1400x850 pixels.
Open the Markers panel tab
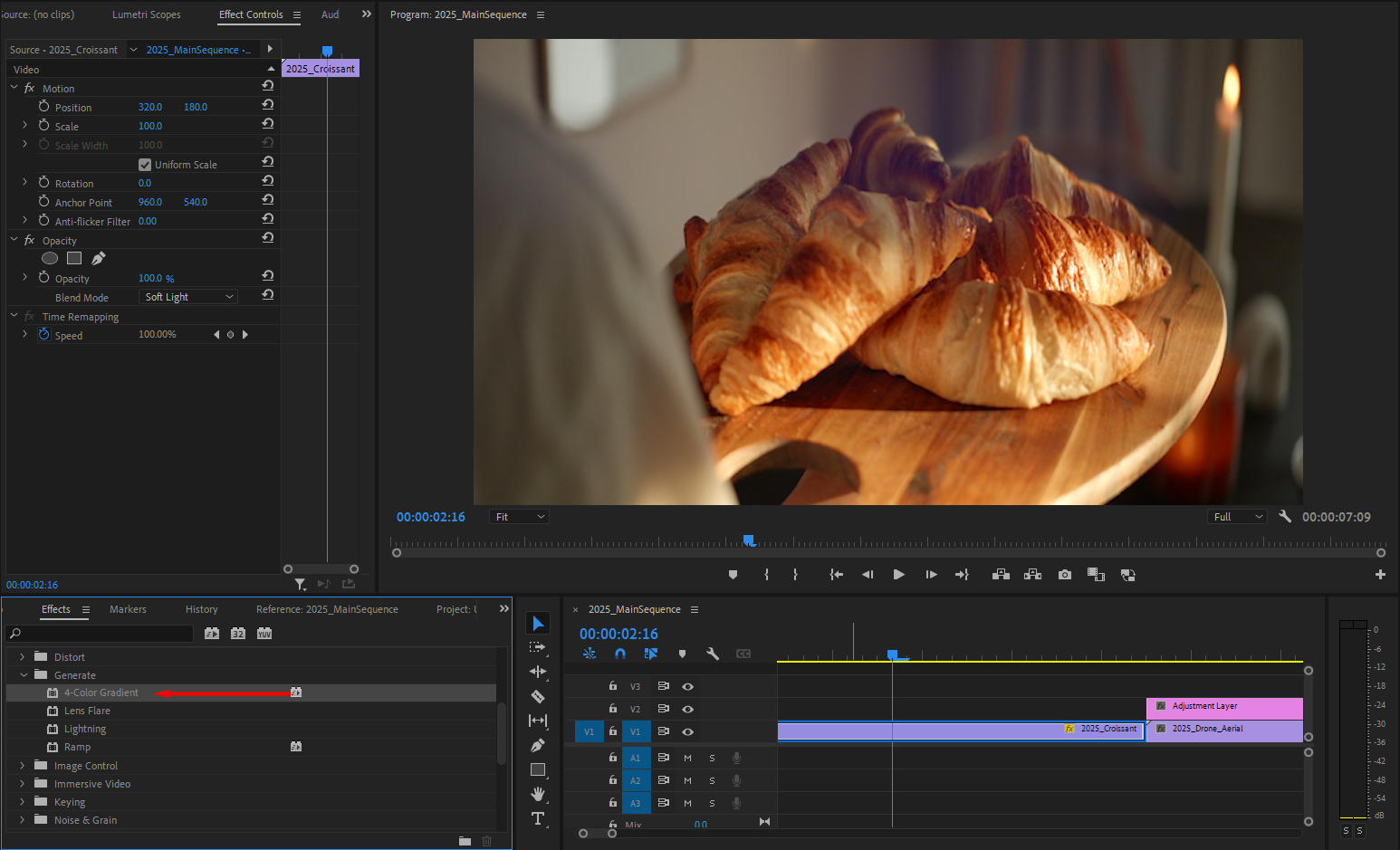pos(128,609)
